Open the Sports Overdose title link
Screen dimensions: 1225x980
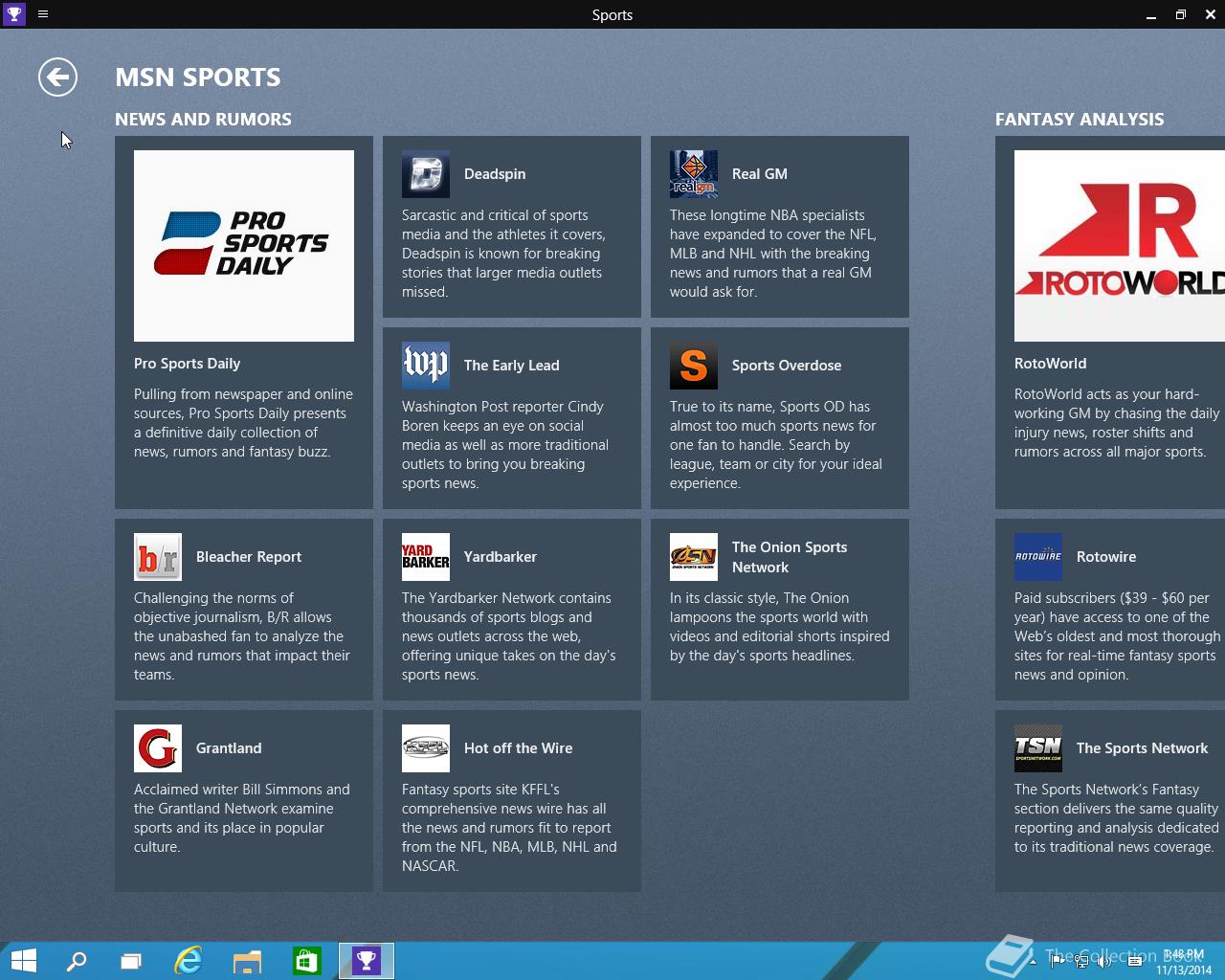click(x=787, y=366)
